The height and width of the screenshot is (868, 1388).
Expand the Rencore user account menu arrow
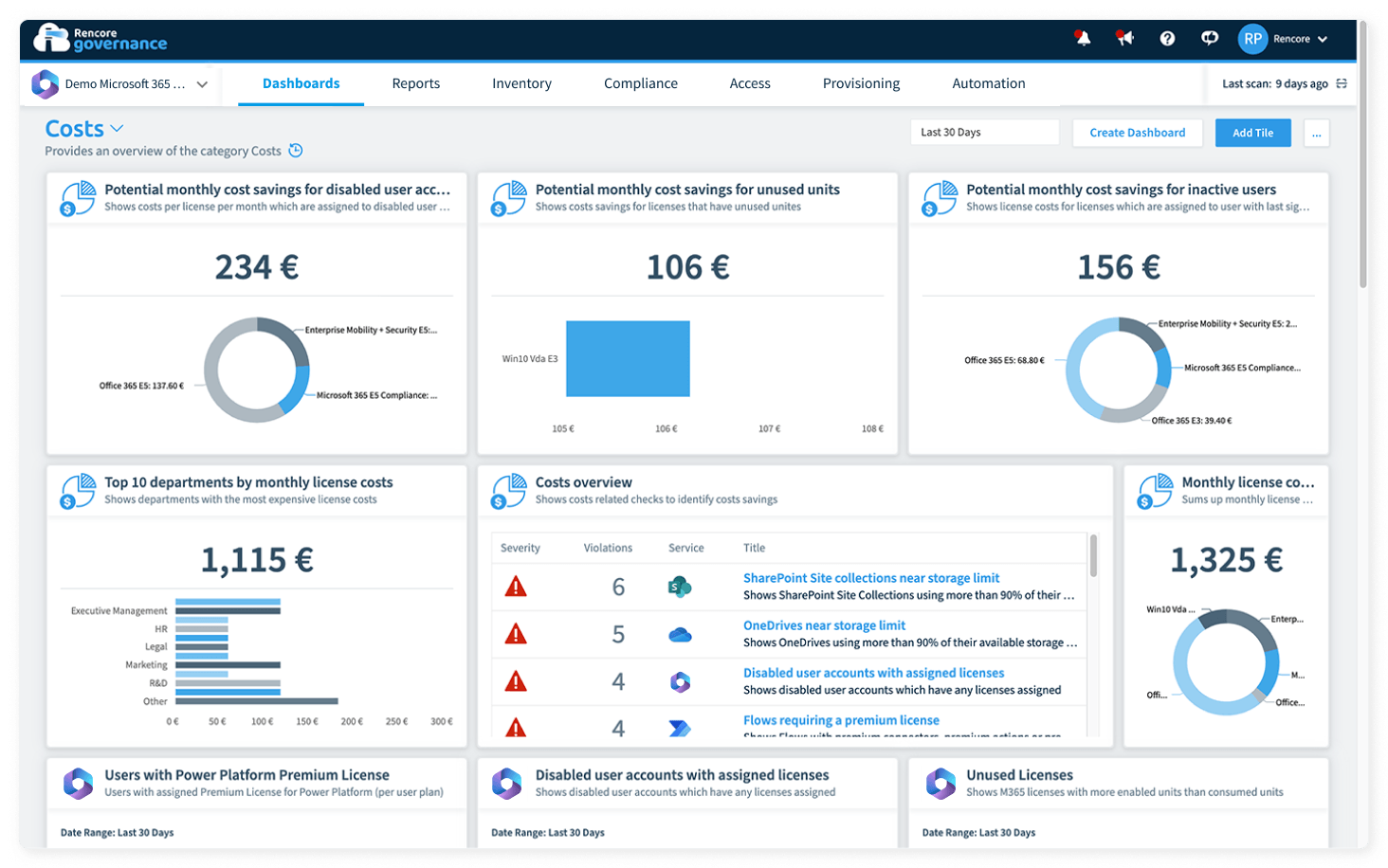coord(1323,39)
